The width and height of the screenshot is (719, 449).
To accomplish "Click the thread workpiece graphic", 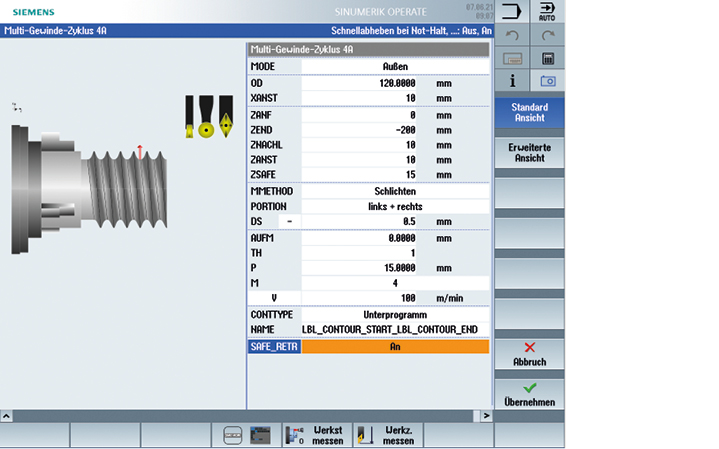I will tap(89, 189).
